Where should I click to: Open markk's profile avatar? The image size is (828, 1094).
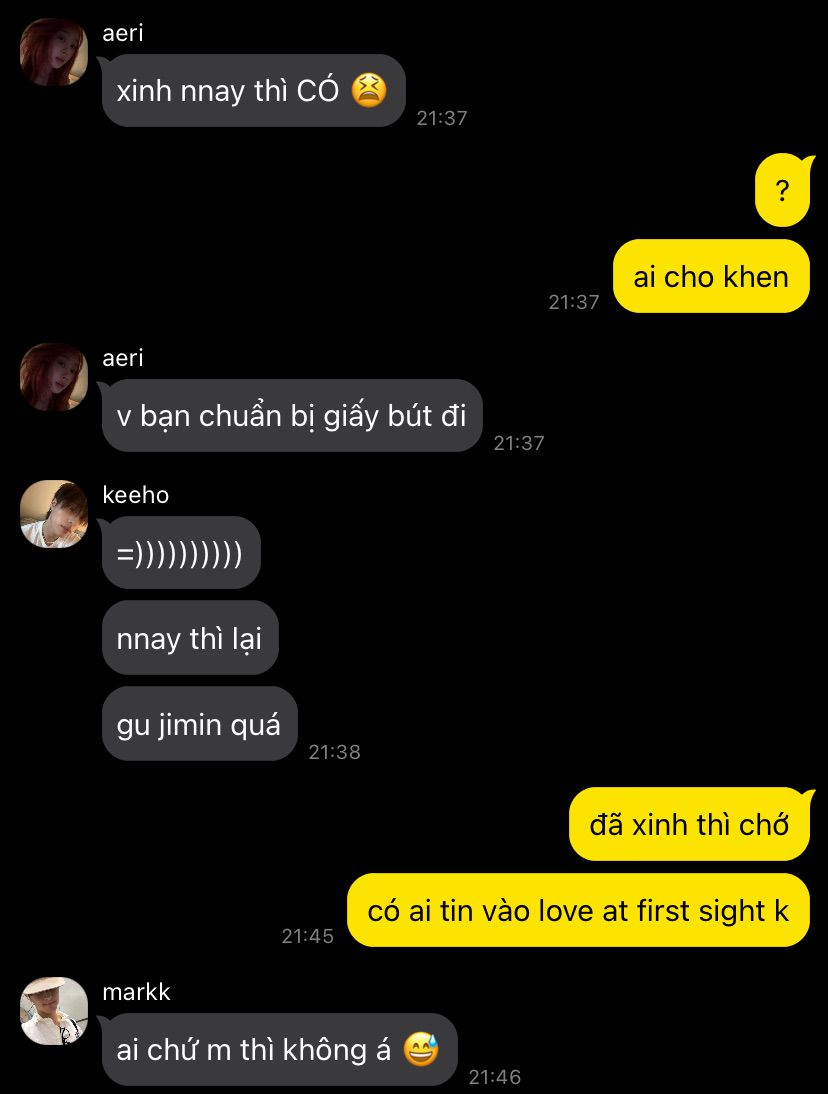pyautogui.click(x=54, y=1010)
